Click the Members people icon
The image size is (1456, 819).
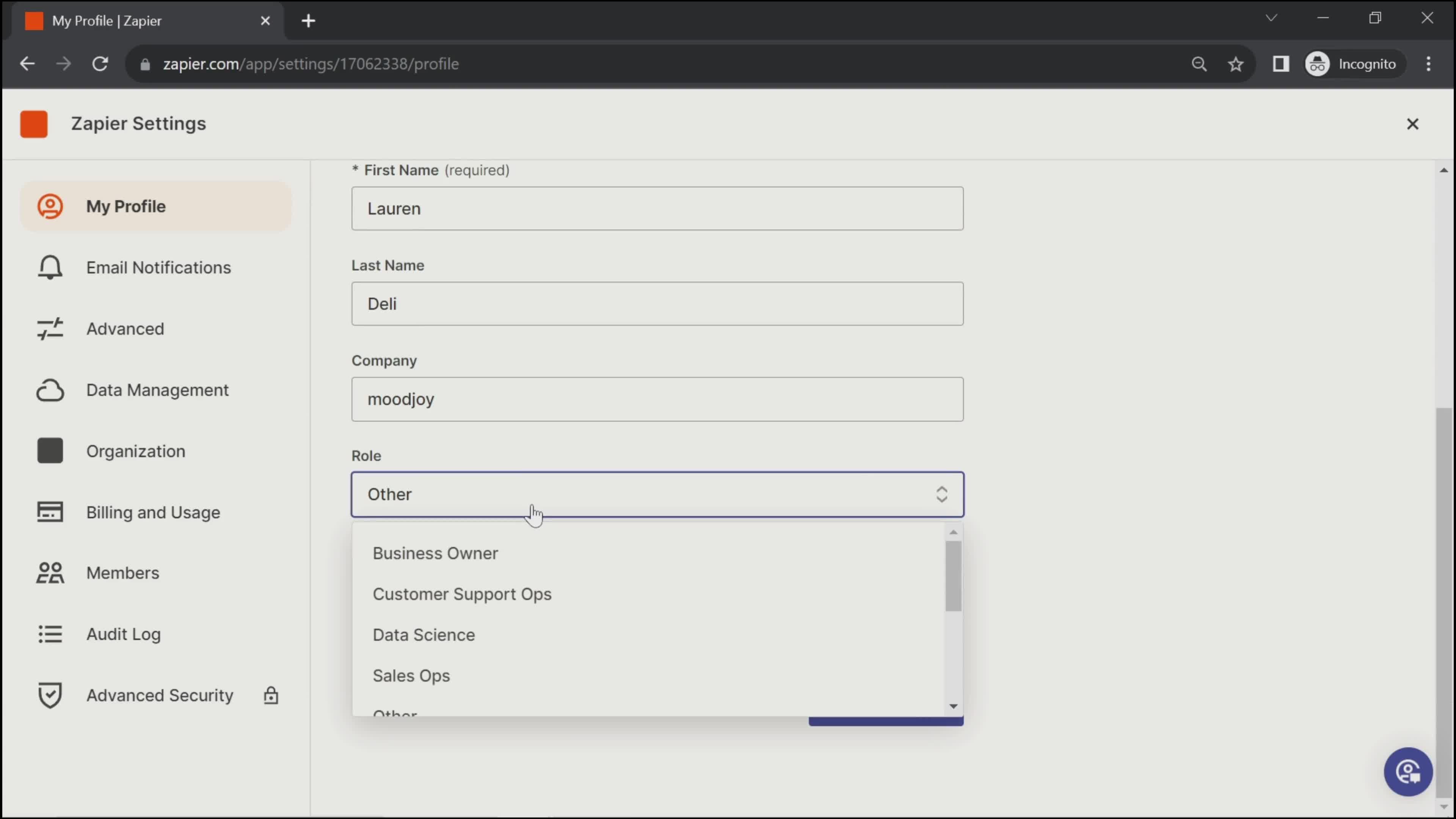(x=50, y=573)
